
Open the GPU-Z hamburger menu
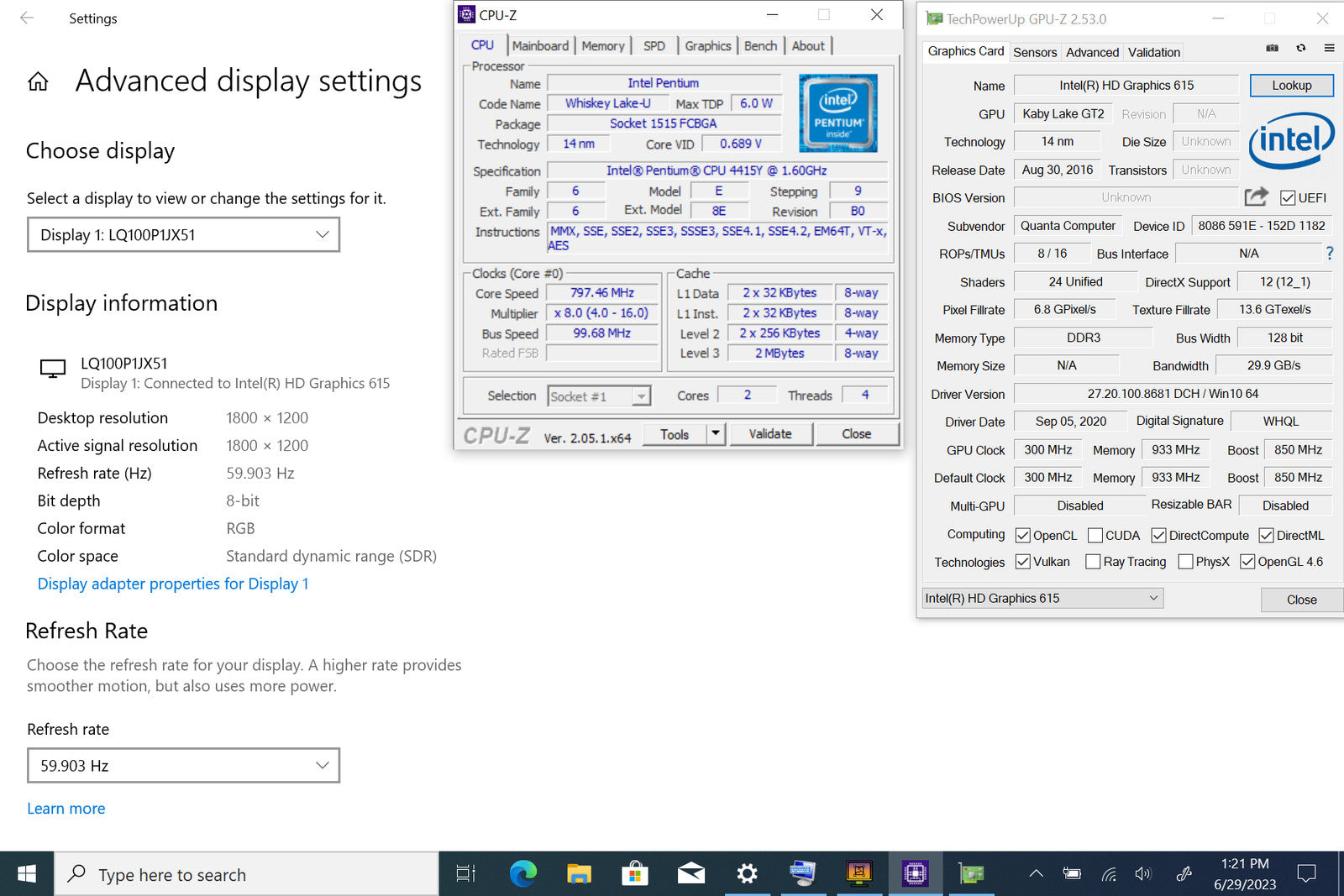tap(1329, 49)
